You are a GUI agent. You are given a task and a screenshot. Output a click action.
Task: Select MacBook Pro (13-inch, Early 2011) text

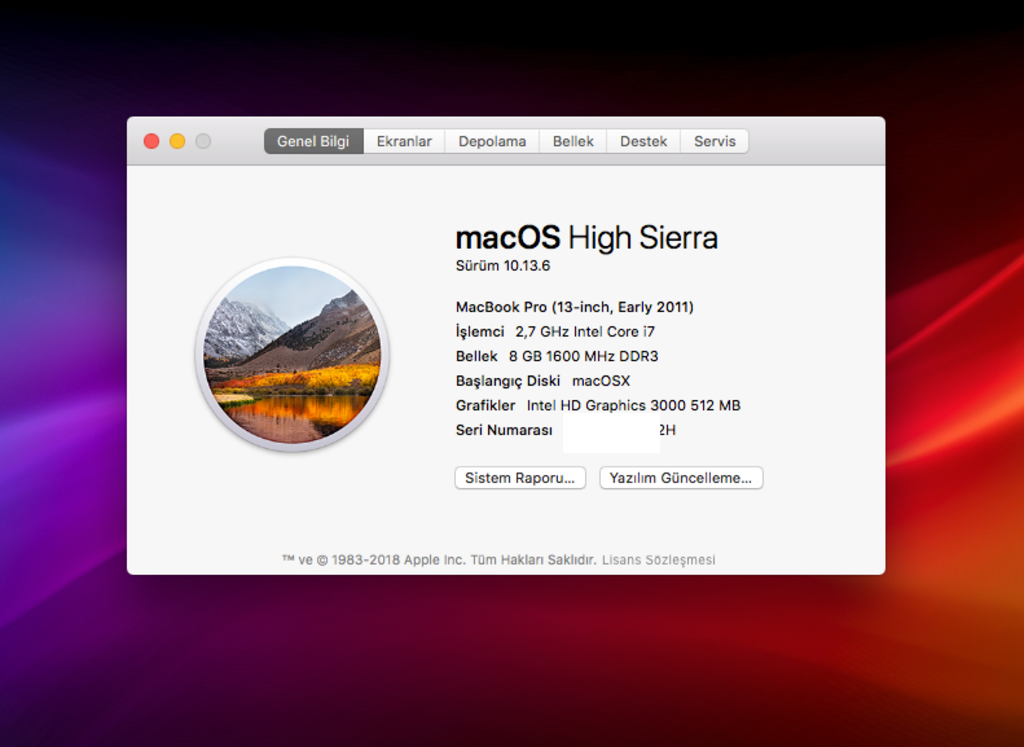tap(575, 307)
